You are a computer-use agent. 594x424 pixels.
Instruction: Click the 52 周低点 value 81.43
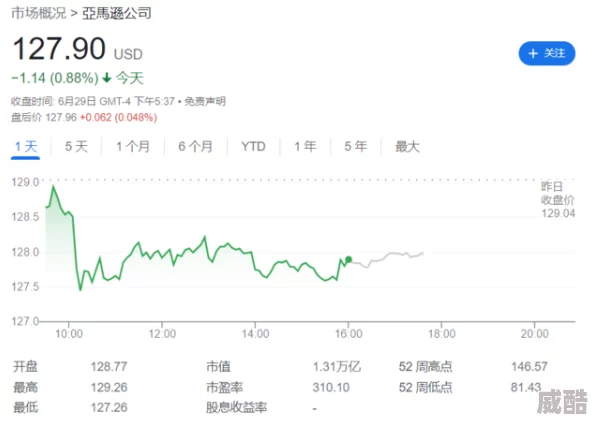point(526,387)
